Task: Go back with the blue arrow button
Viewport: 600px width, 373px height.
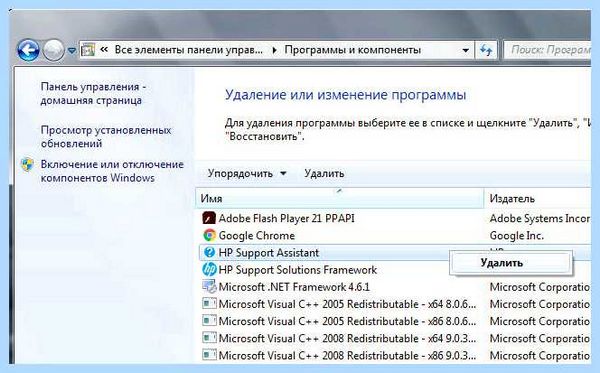Action: tap(28, 50)
